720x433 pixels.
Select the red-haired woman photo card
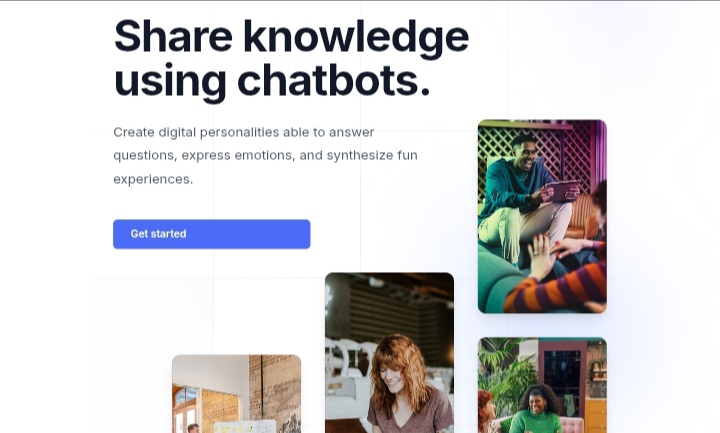[389, 353]
